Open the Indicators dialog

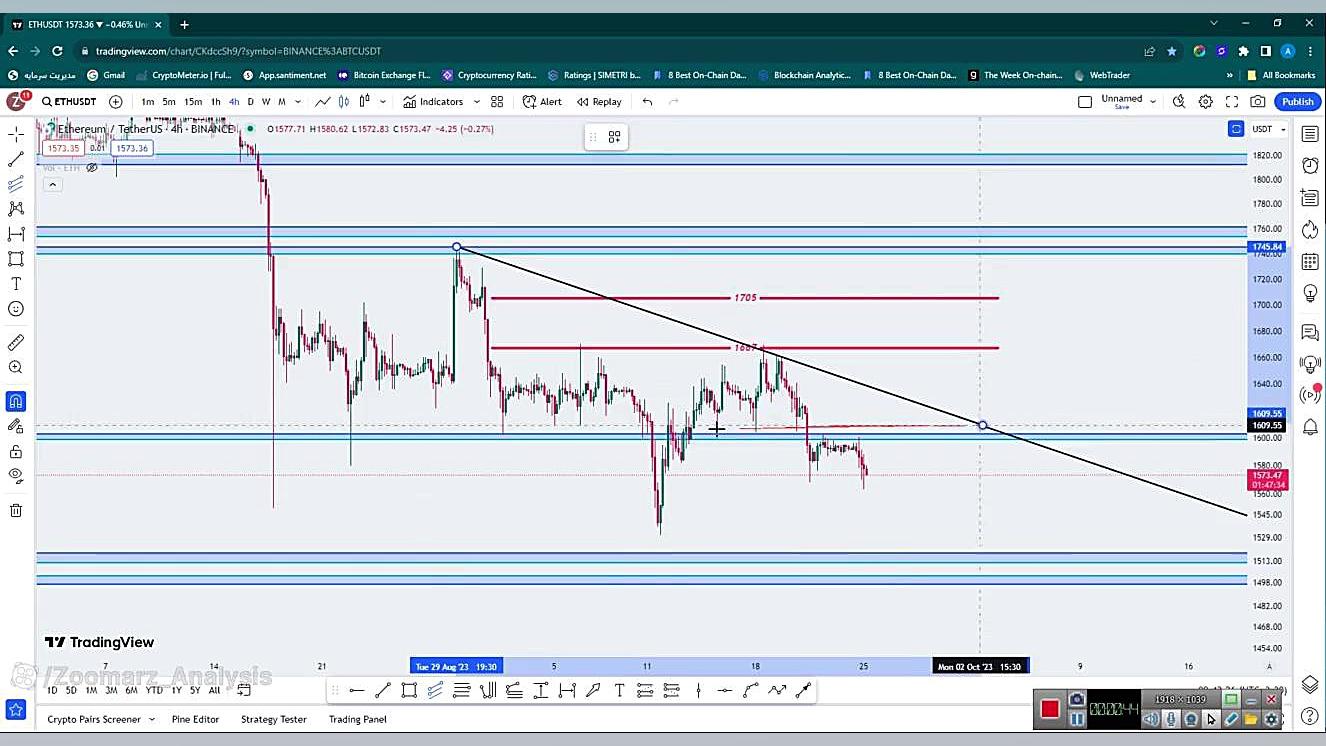pyautogui.click(x=433, y=102)
